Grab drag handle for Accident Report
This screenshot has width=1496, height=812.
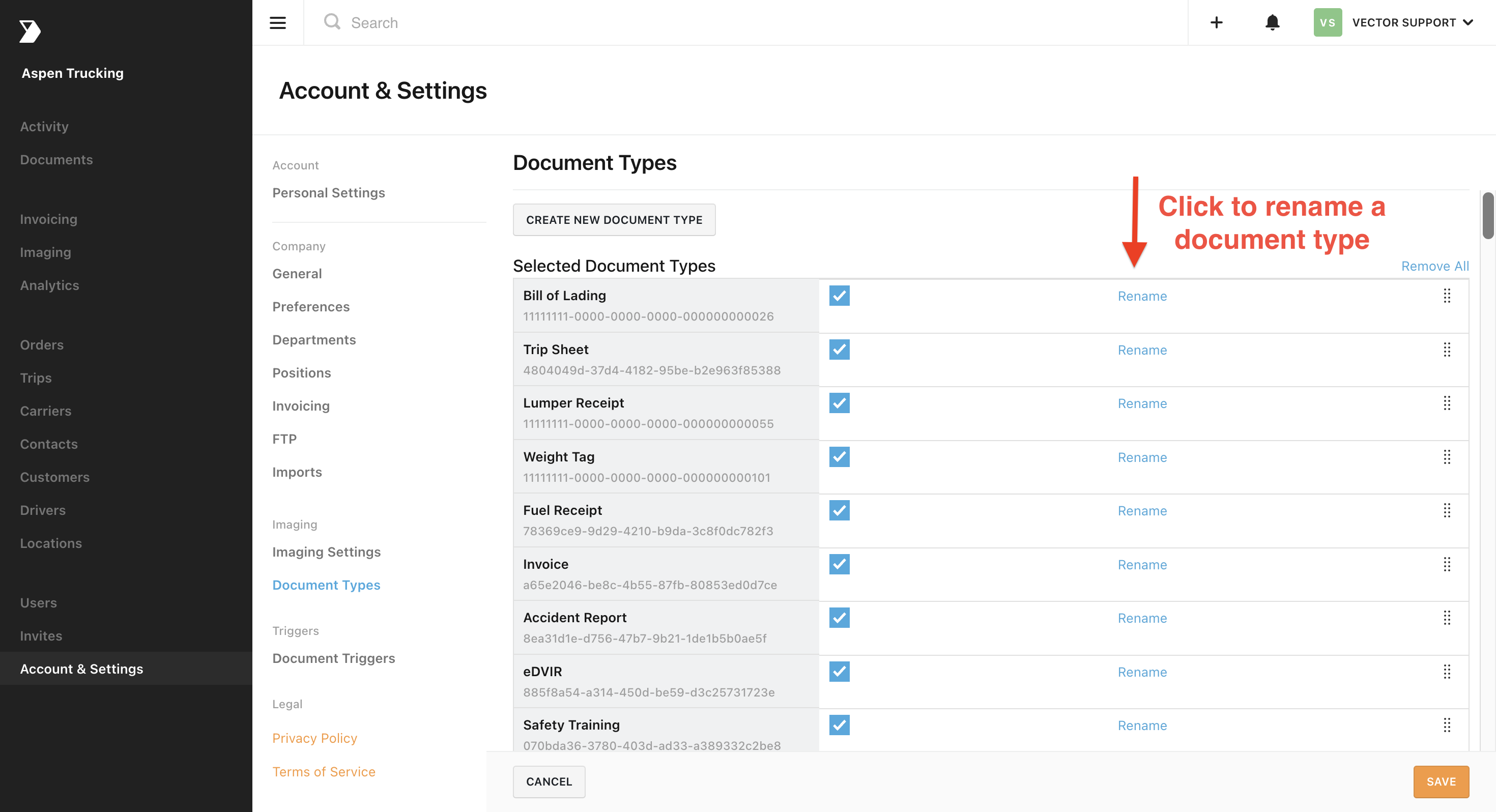point(1447,618)
